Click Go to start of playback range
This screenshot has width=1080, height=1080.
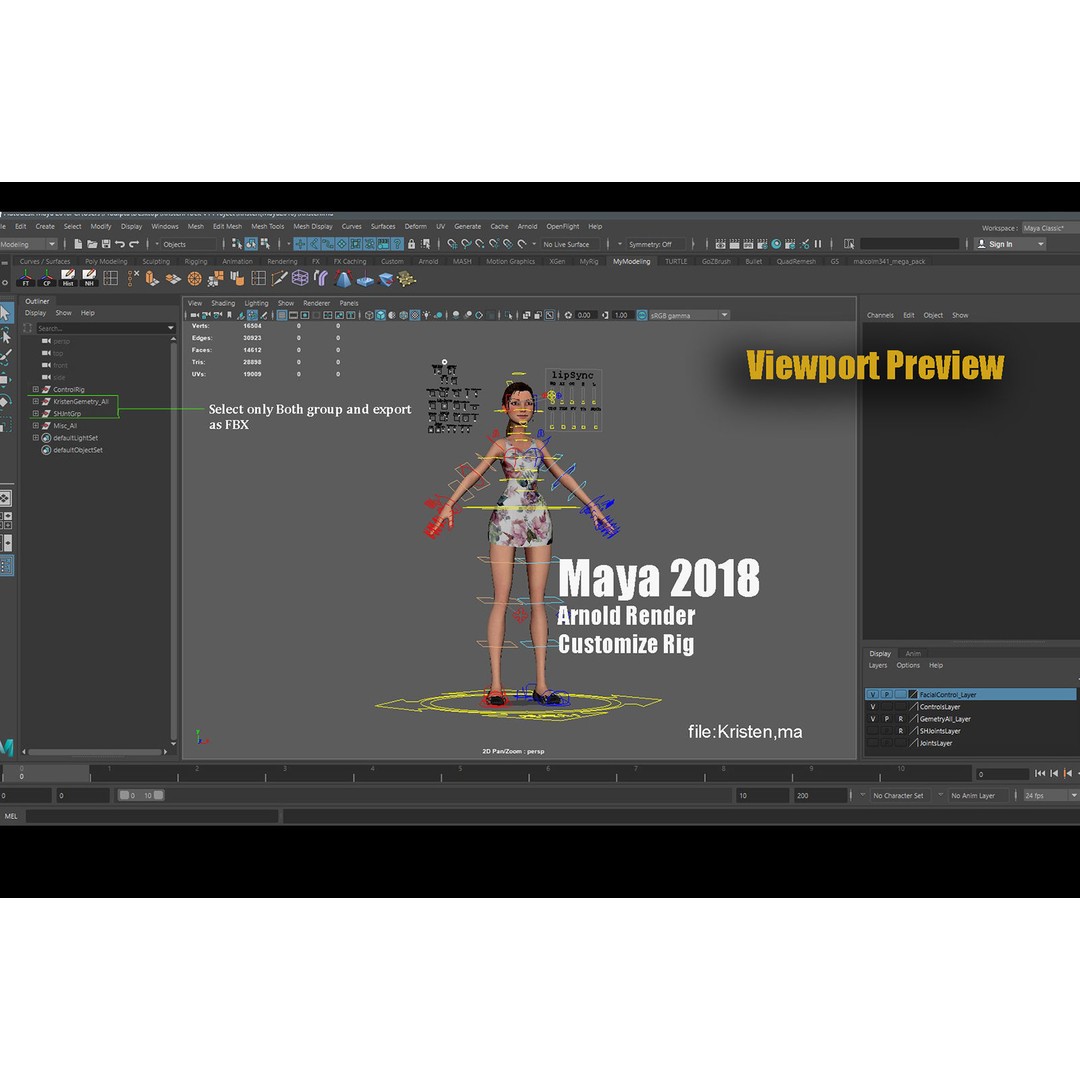pos(1040,773)
